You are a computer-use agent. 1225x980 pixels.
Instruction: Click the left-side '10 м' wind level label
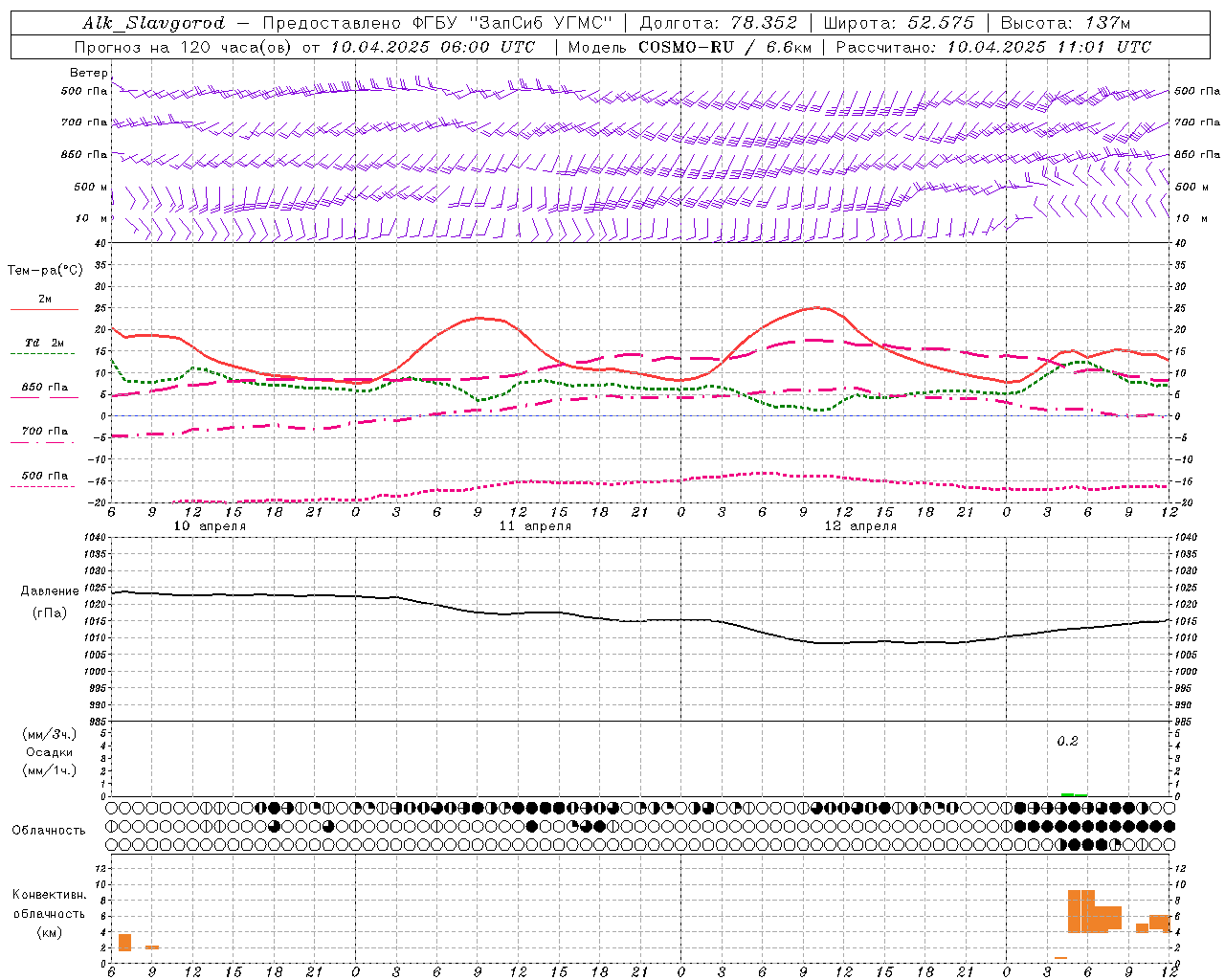coord(91,218)
